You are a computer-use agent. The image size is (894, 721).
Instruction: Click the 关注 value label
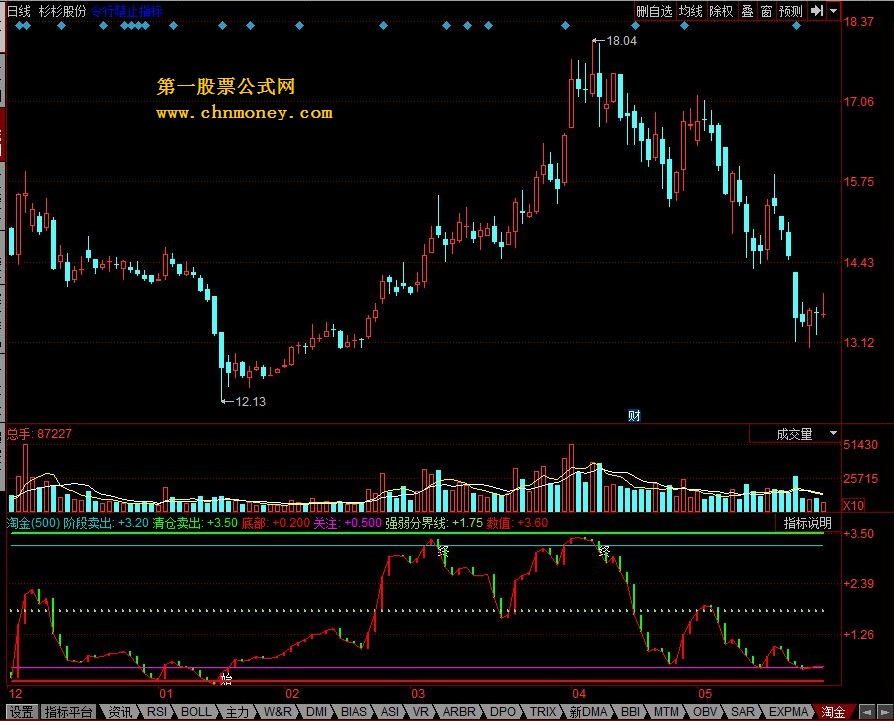tap(347, 523)
